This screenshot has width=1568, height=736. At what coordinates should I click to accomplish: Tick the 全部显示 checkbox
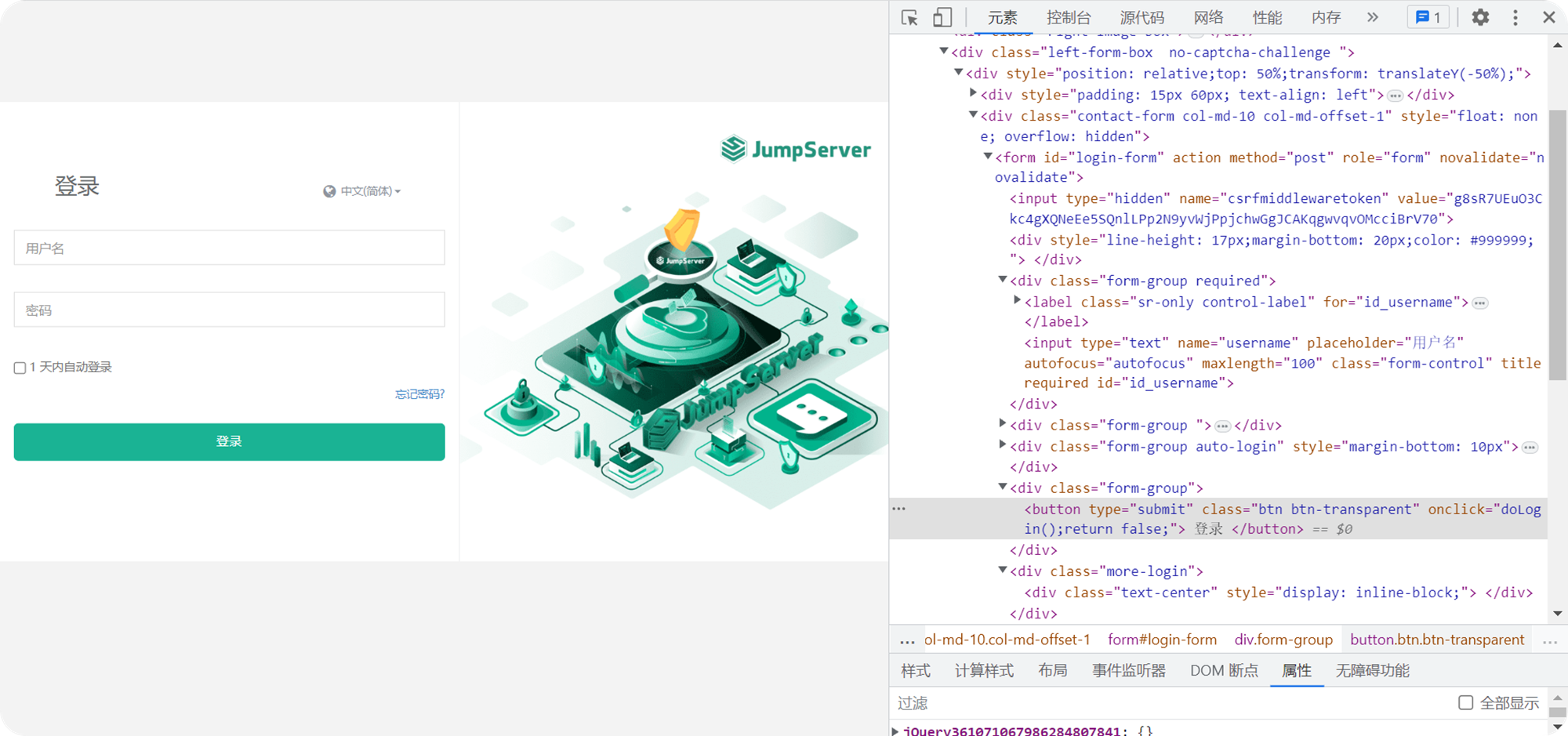click(1465, 702)
